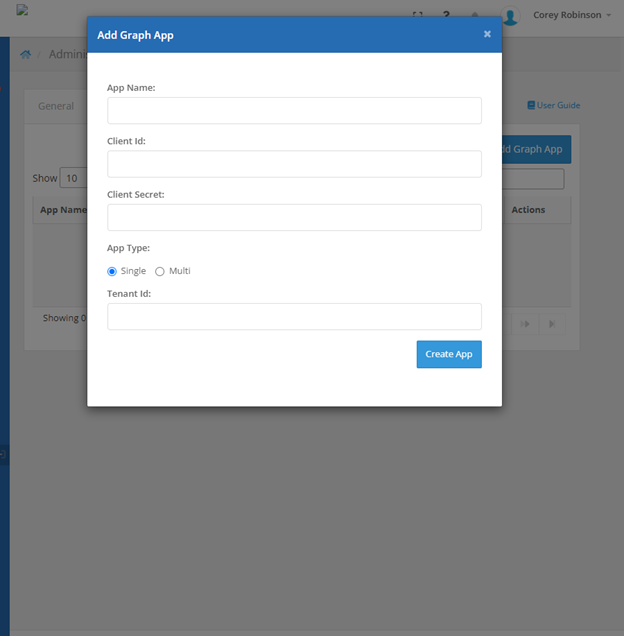The image size is (624, 636).
Task: Open help via the question mark icon
Action: pos(446,15)
